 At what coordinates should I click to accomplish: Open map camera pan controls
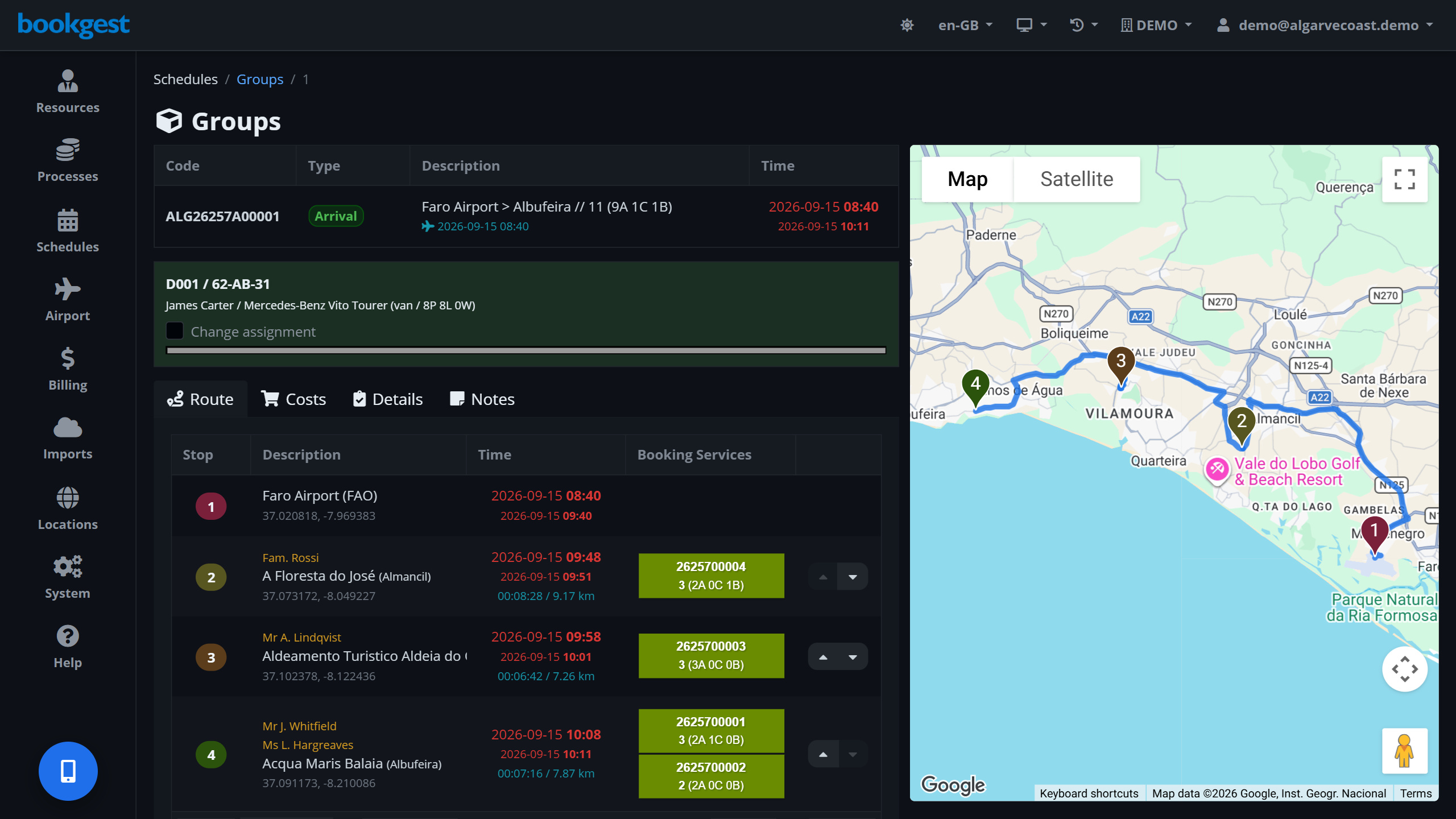[1404, 668]
